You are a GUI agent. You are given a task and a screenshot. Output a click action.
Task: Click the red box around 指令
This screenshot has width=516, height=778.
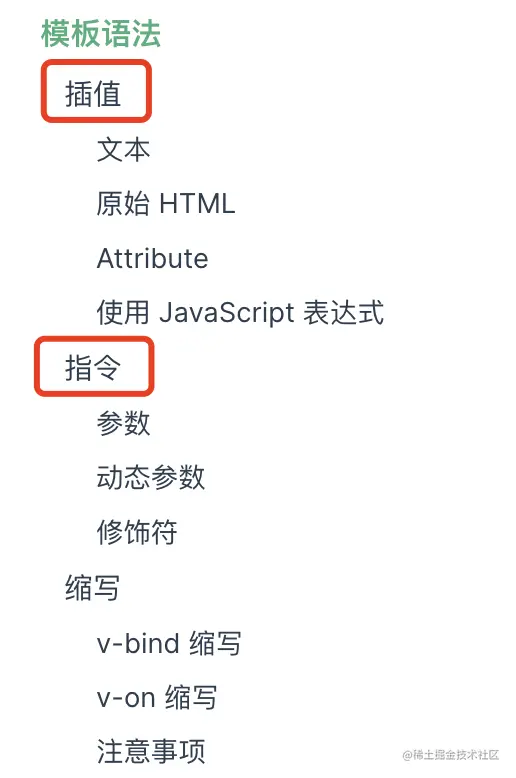point(94,367)
